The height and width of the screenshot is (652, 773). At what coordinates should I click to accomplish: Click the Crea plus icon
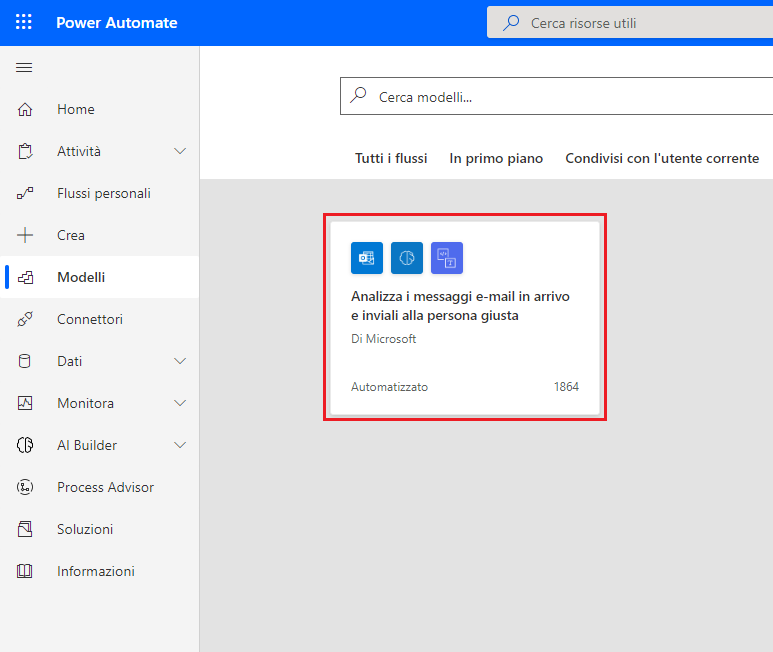(x=25, y=235)
